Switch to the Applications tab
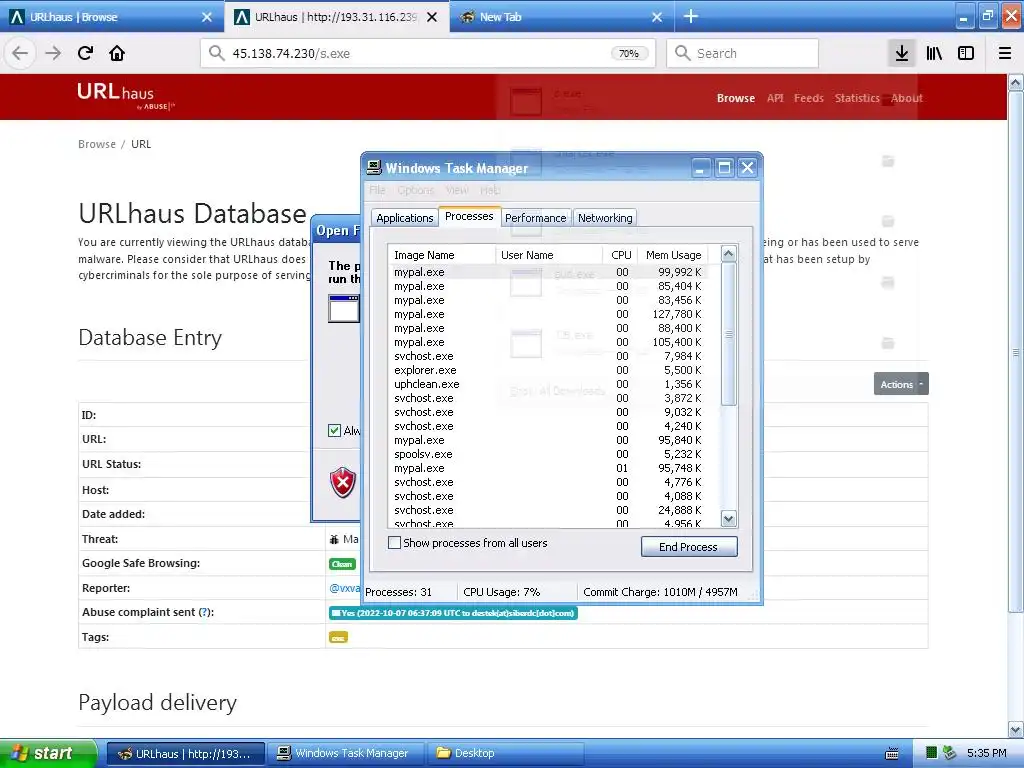 (404, 218)
